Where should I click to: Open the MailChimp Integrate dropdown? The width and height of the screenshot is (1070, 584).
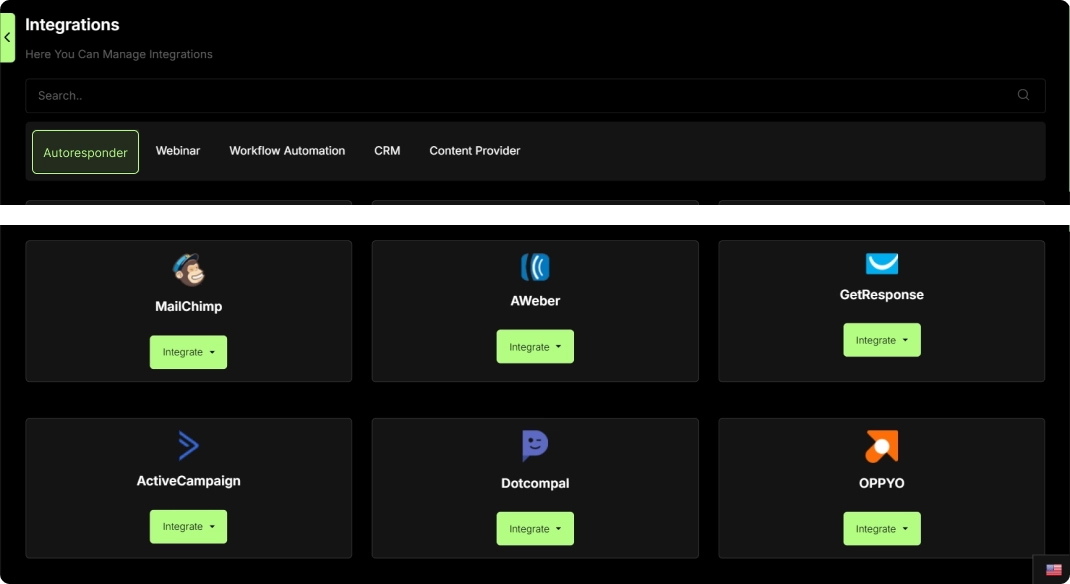[188, 352]
